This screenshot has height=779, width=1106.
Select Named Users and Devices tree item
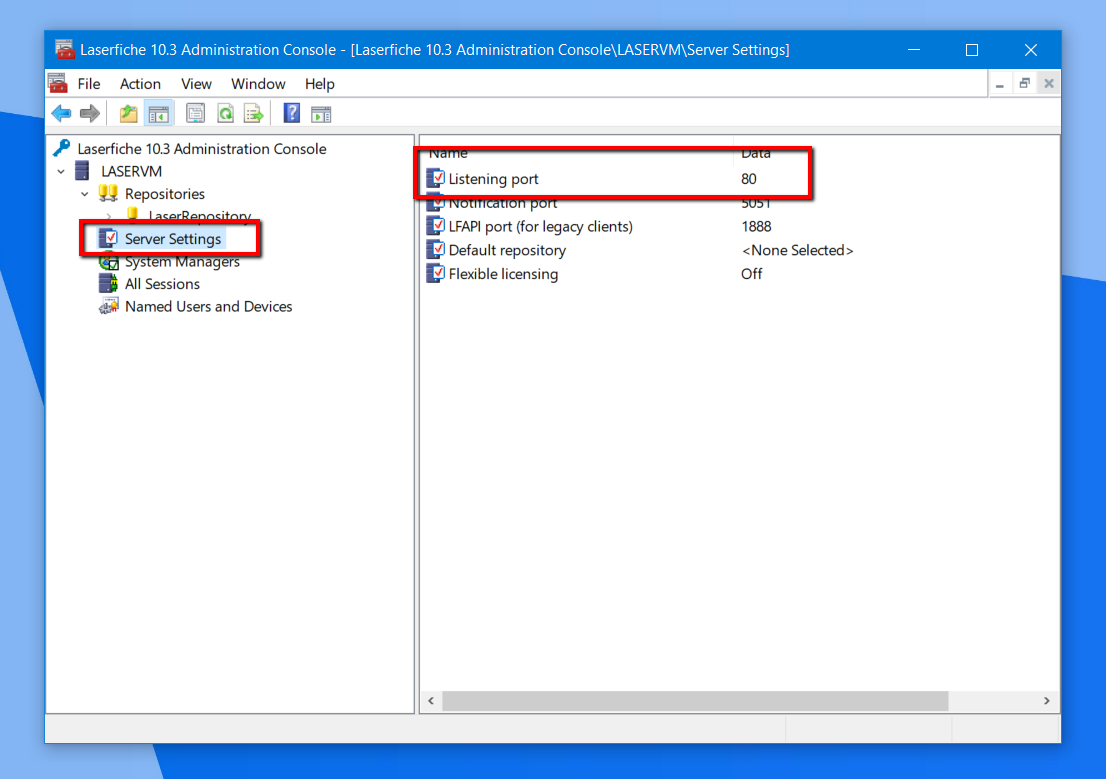coord(208,307)
